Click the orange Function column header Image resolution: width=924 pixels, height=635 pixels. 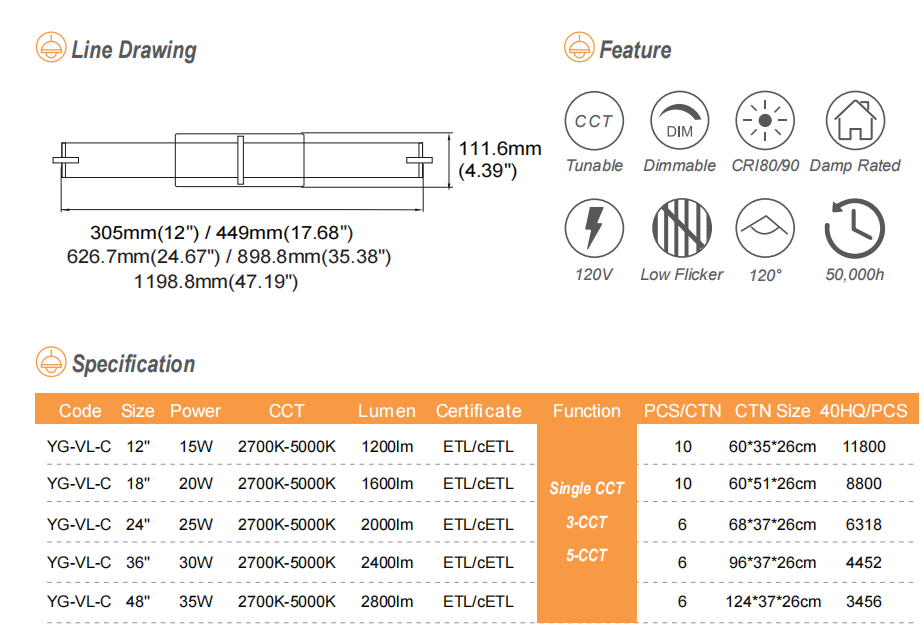[x=586, y=411]
